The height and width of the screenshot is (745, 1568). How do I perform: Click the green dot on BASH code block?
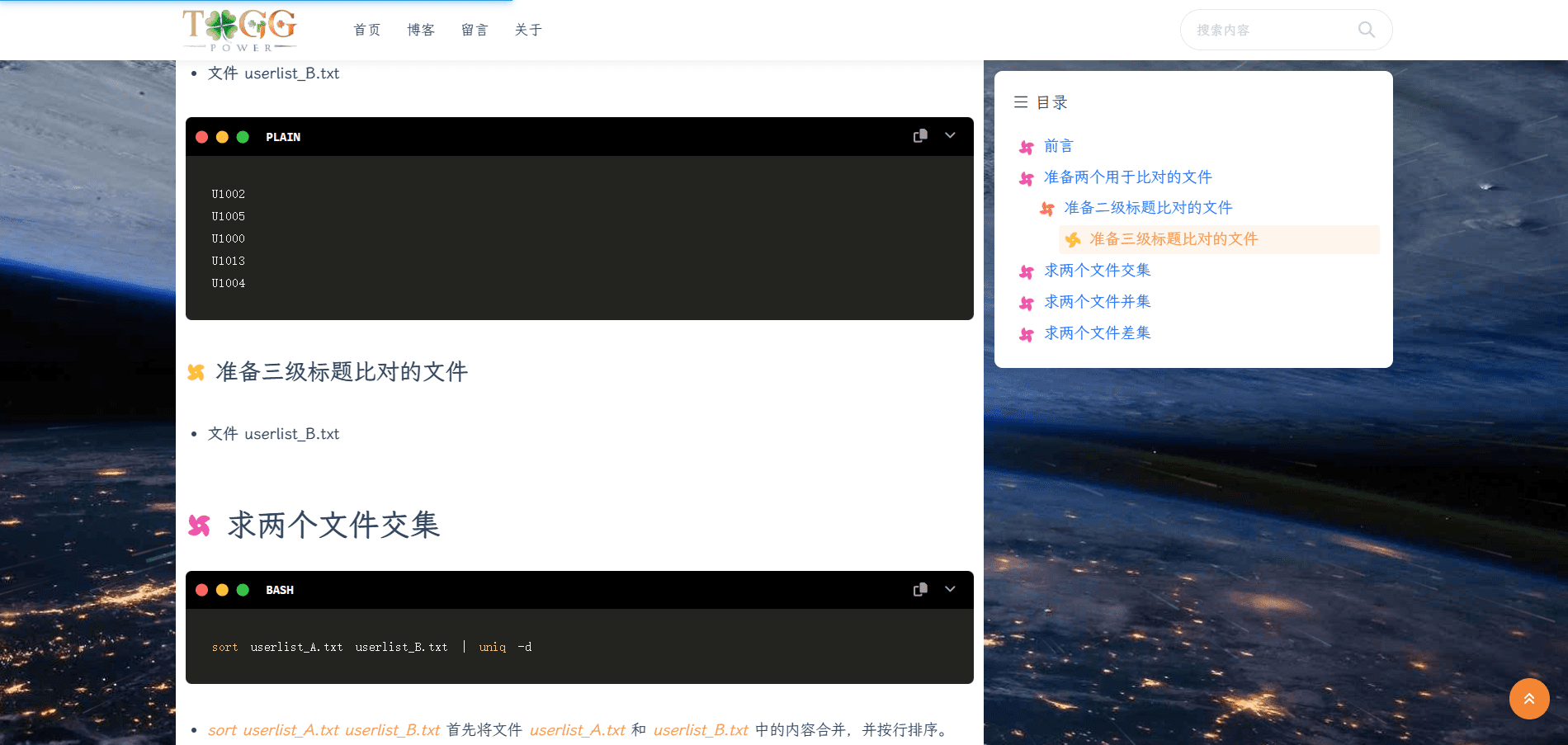tap(243, 590)
